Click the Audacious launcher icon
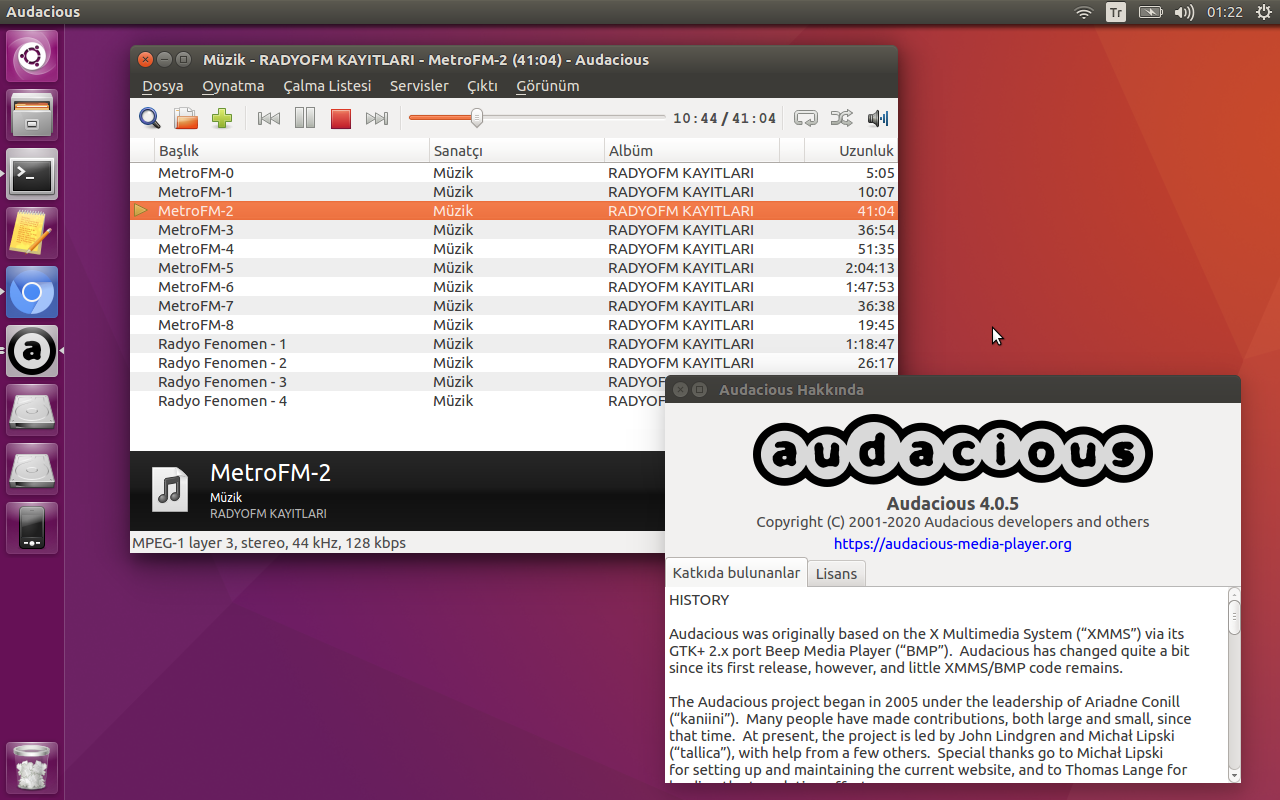1280x800 pixels. click(32, 351)
